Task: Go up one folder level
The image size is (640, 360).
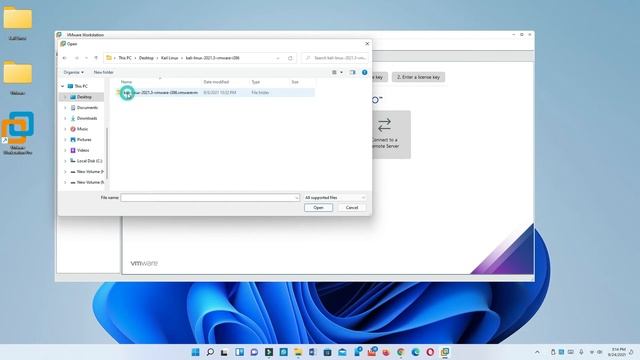Action: pyautogui.click(x=96, y=58)
